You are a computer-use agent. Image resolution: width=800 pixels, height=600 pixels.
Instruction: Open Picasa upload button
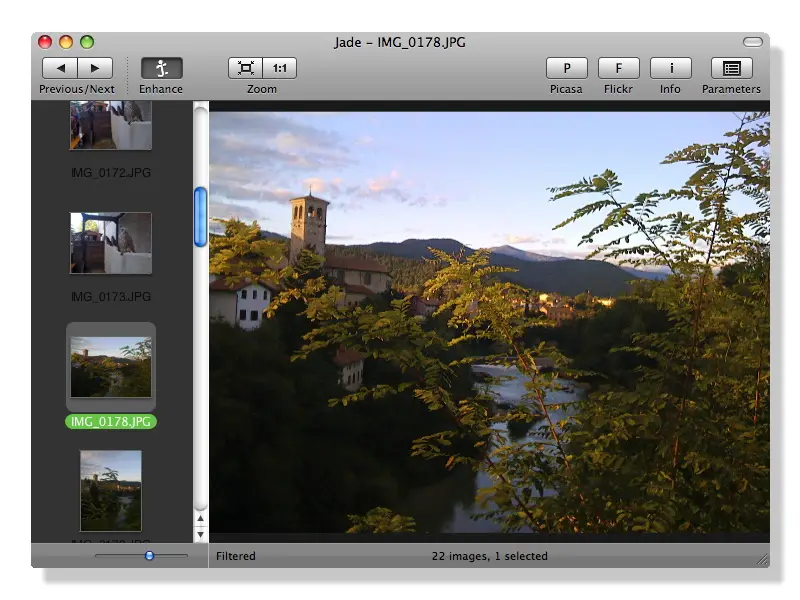pyautogui.click(x=566, y=68)
